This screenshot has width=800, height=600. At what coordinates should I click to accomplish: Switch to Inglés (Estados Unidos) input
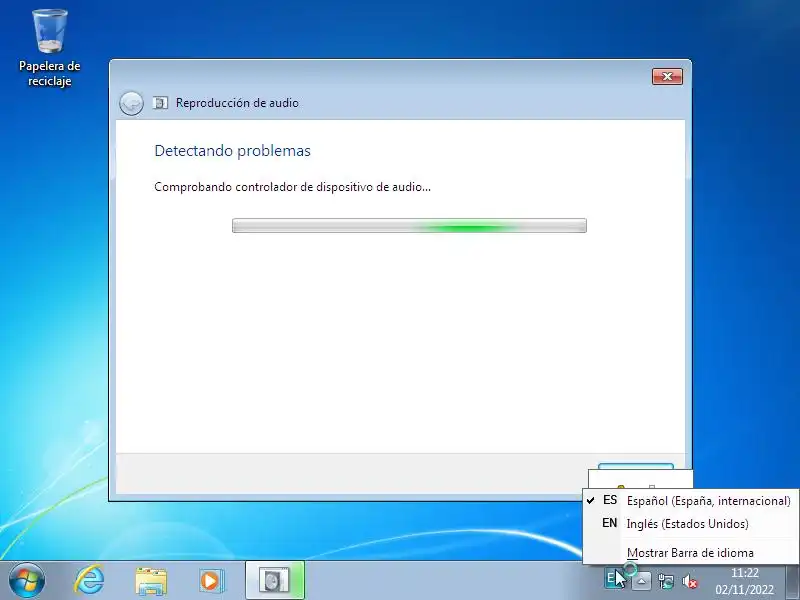point(690,523)
